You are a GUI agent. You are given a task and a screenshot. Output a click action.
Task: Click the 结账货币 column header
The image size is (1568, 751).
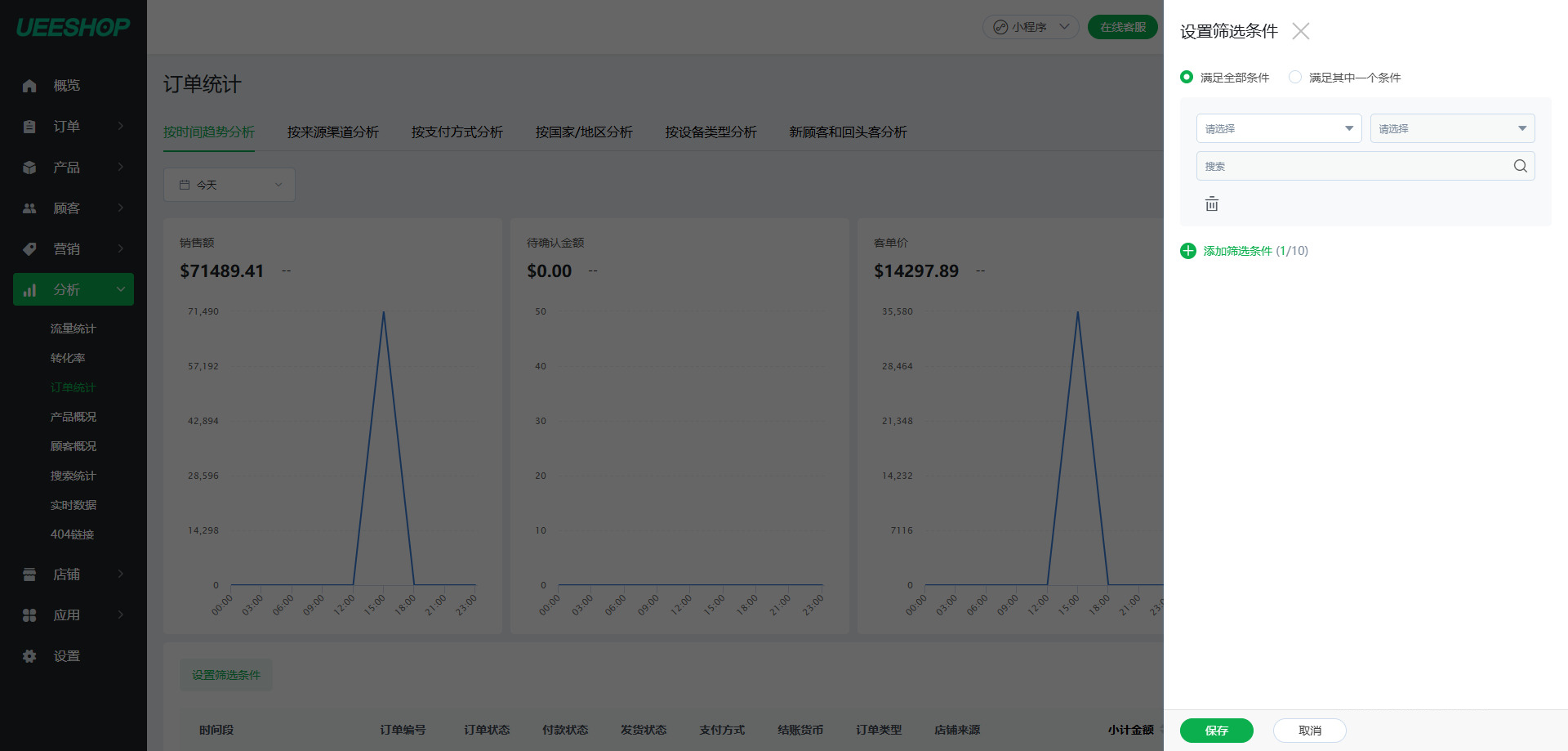[800, 730]
